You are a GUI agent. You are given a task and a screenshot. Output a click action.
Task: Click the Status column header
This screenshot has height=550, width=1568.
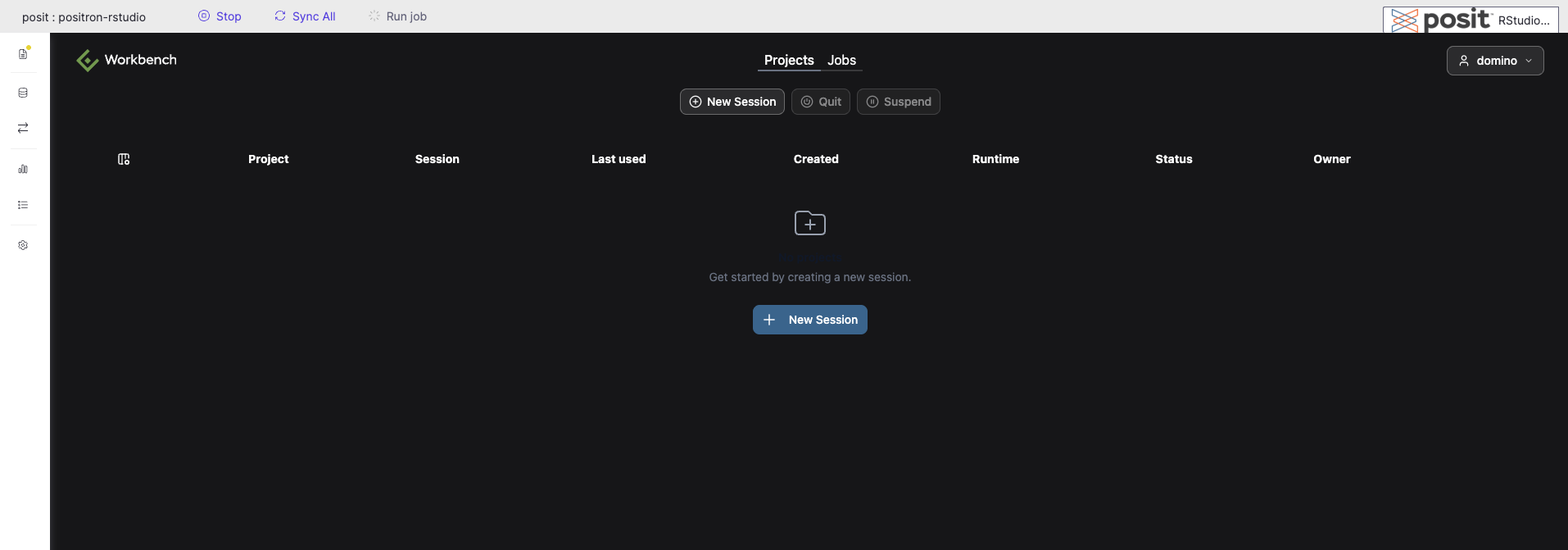pos(1174,159)
